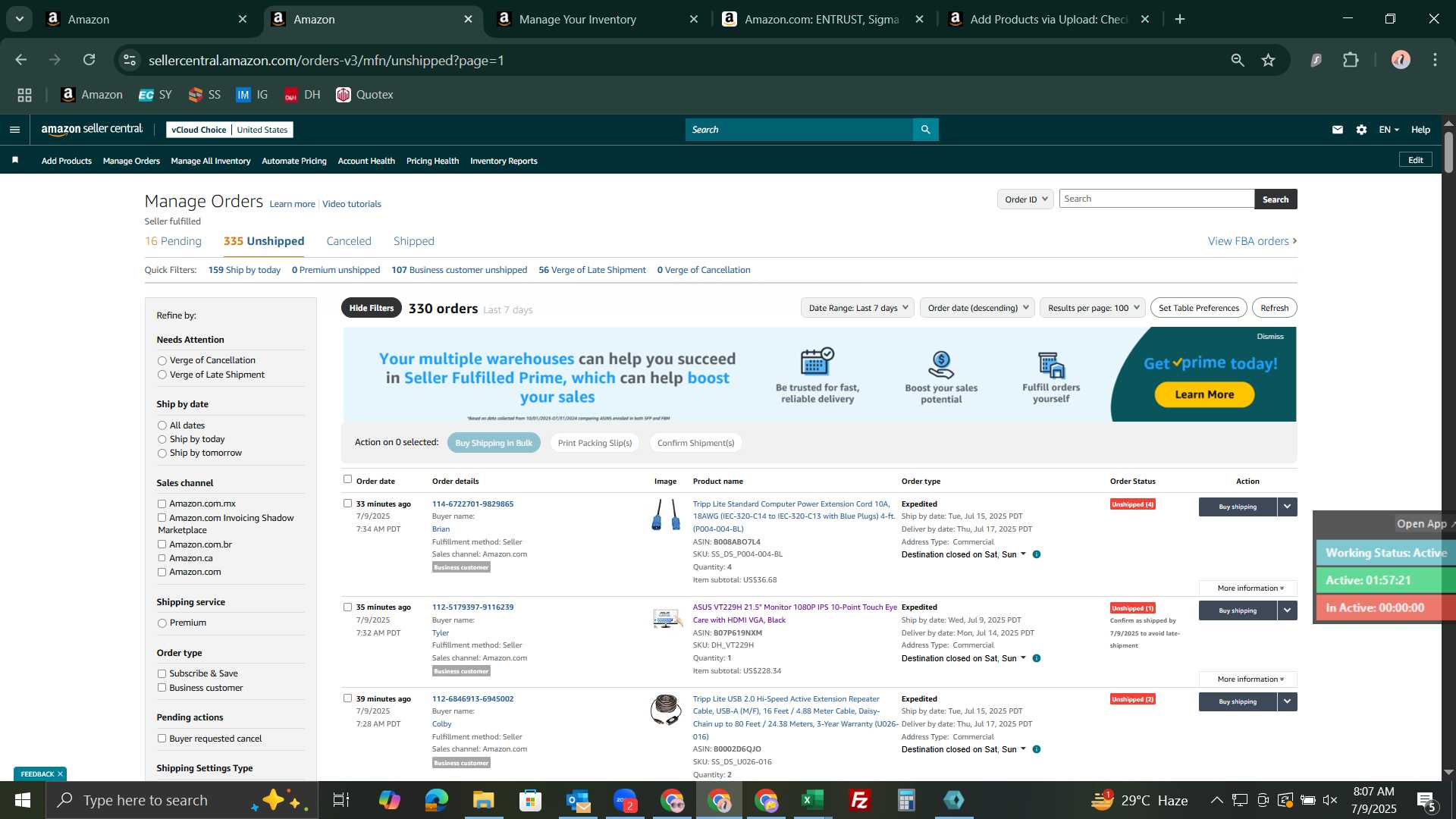The image size is (1456, 819).
Task: Open Windows Start menu
Action: [22, 800]
